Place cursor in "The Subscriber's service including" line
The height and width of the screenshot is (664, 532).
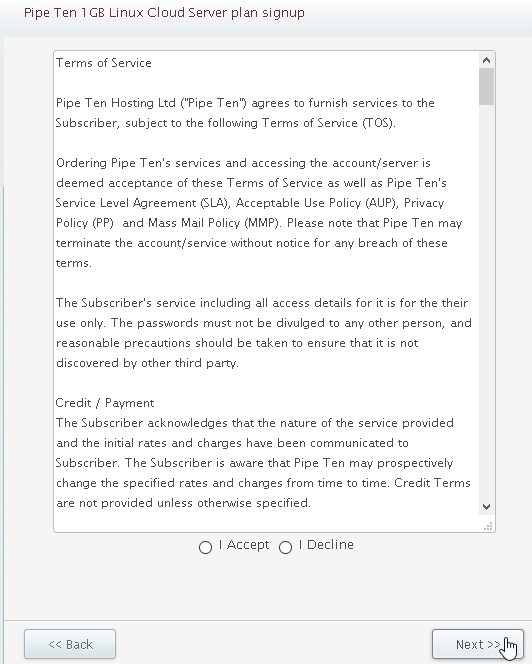pyautogui.click(x=262, y=303)
